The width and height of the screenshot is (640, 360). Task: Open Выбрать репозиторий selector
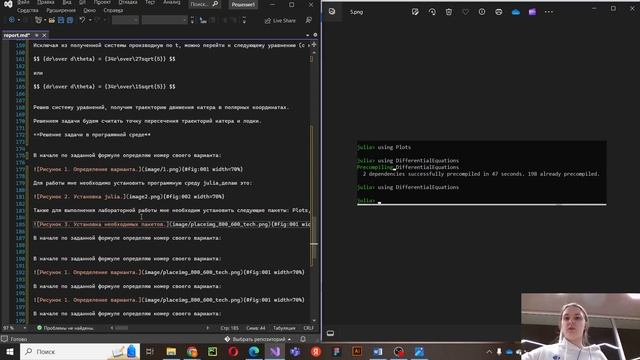point(258,339)
